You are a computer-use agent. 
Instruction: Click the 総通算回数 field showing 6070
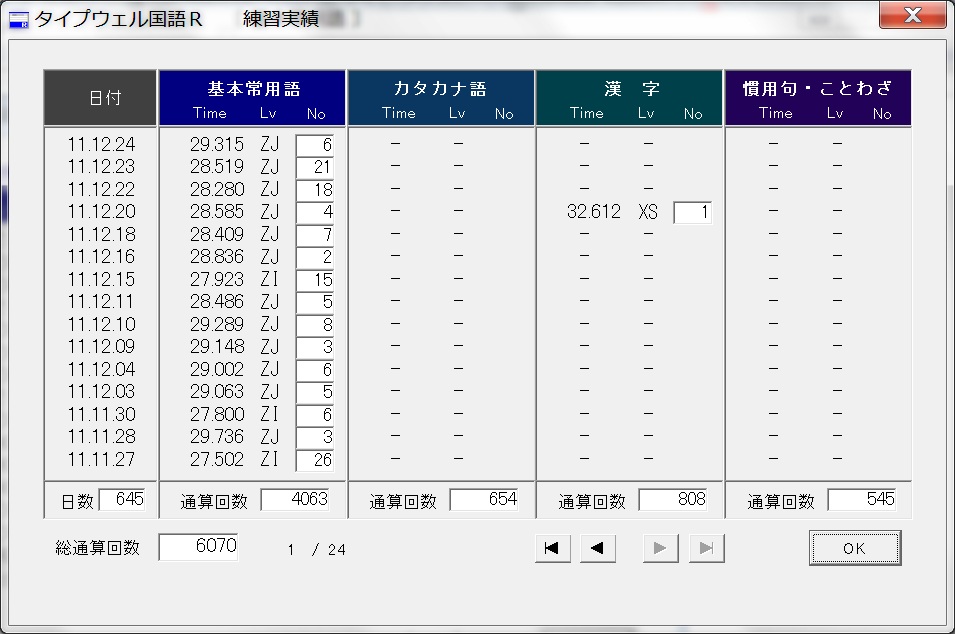point(198,548)
